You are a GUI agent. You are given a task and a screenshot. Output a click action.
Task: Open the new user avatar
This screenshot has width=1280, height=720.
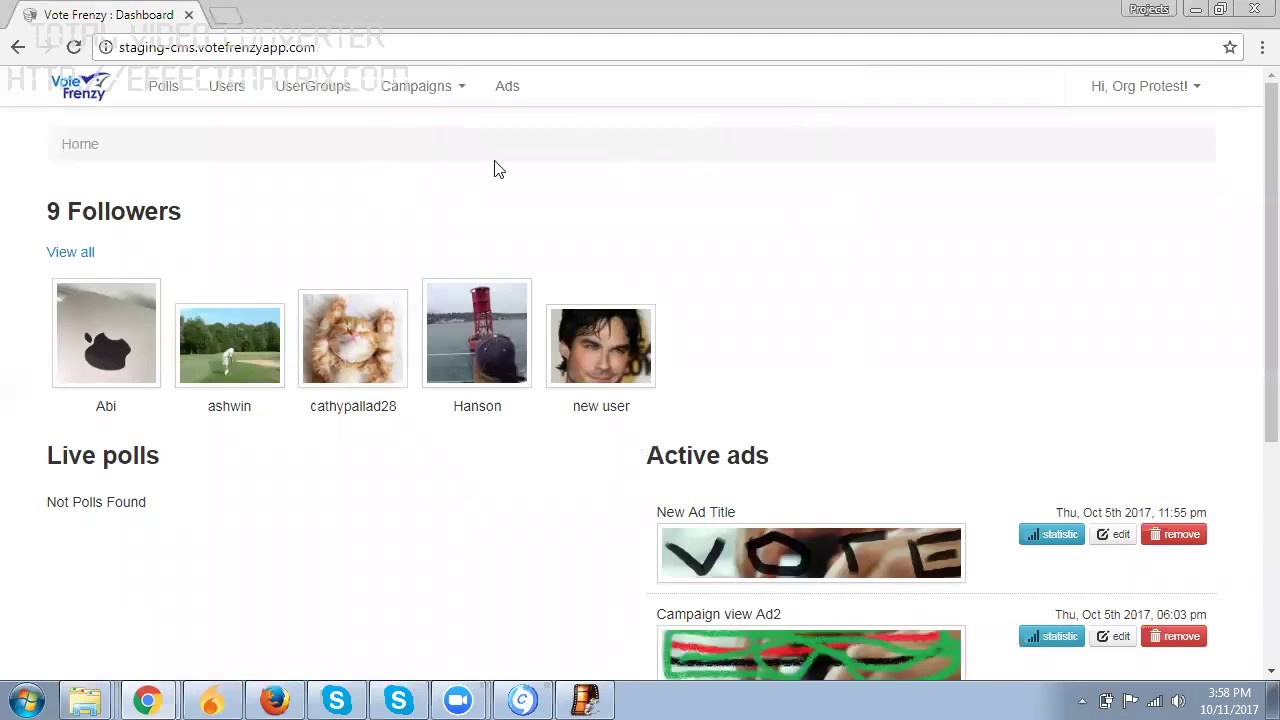[601, 345]
